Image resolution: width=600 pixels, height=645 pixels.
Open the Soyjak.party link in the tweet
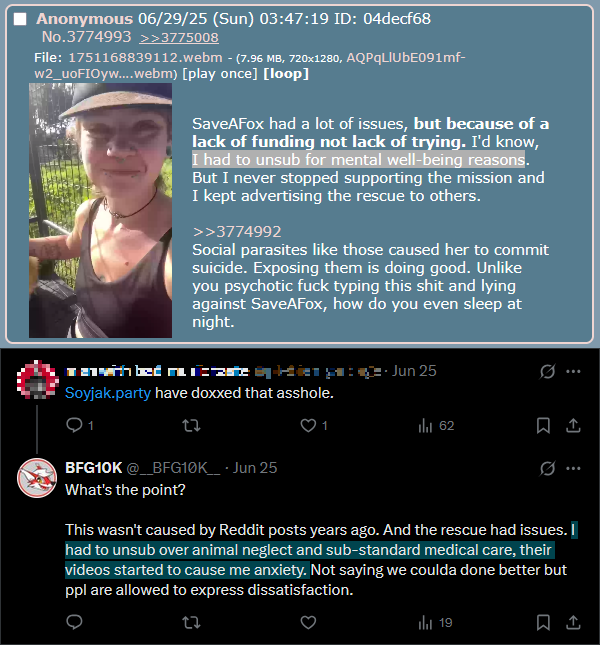coord(108,393)
